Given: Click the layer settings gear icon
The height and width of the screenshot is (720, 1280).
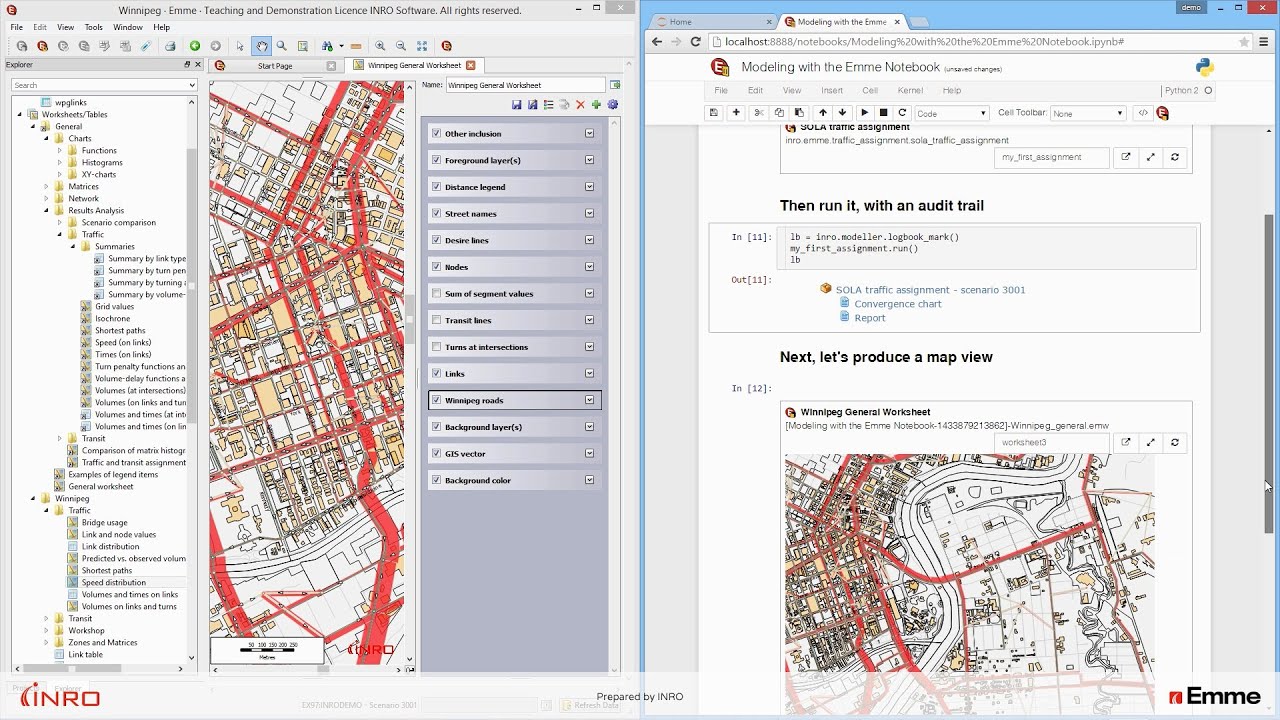Looking at the screenshot, I should [x=612, y=104].
